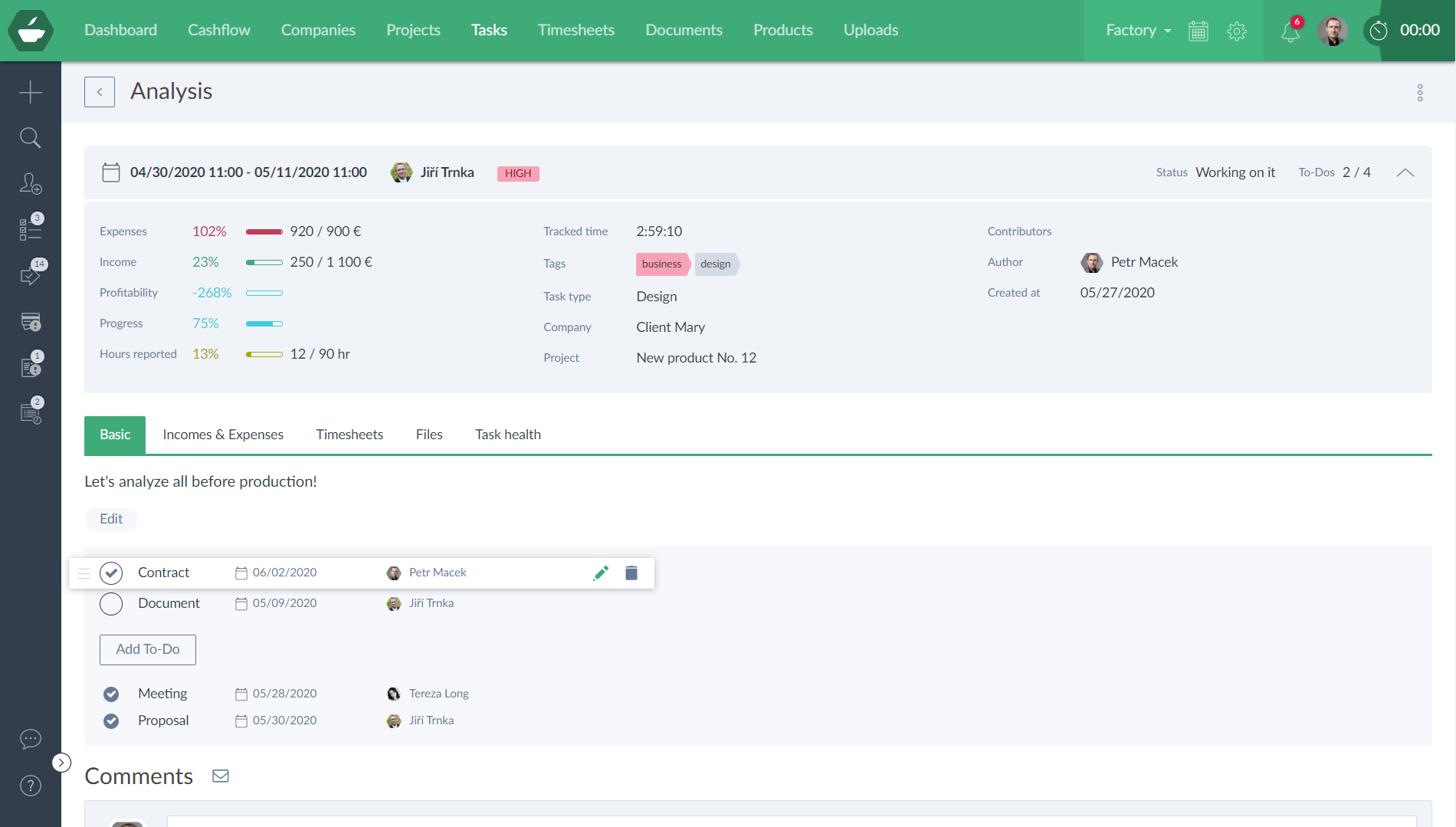Click the Add To-Do button

click(147, 649)
